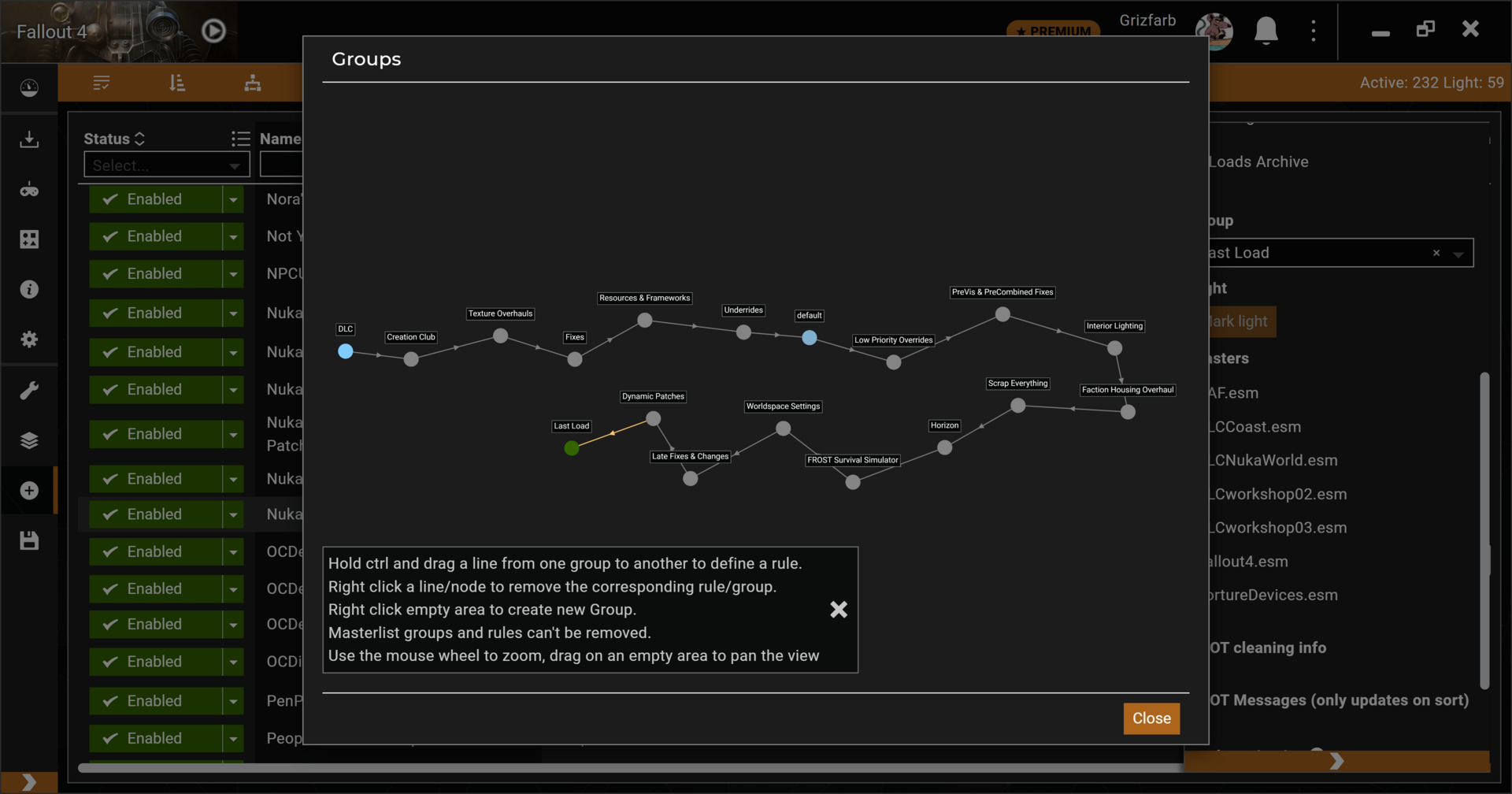This screenshot has width=1512, height=794.
Task: Open notifications bell icon
Action: (1266, 31)
